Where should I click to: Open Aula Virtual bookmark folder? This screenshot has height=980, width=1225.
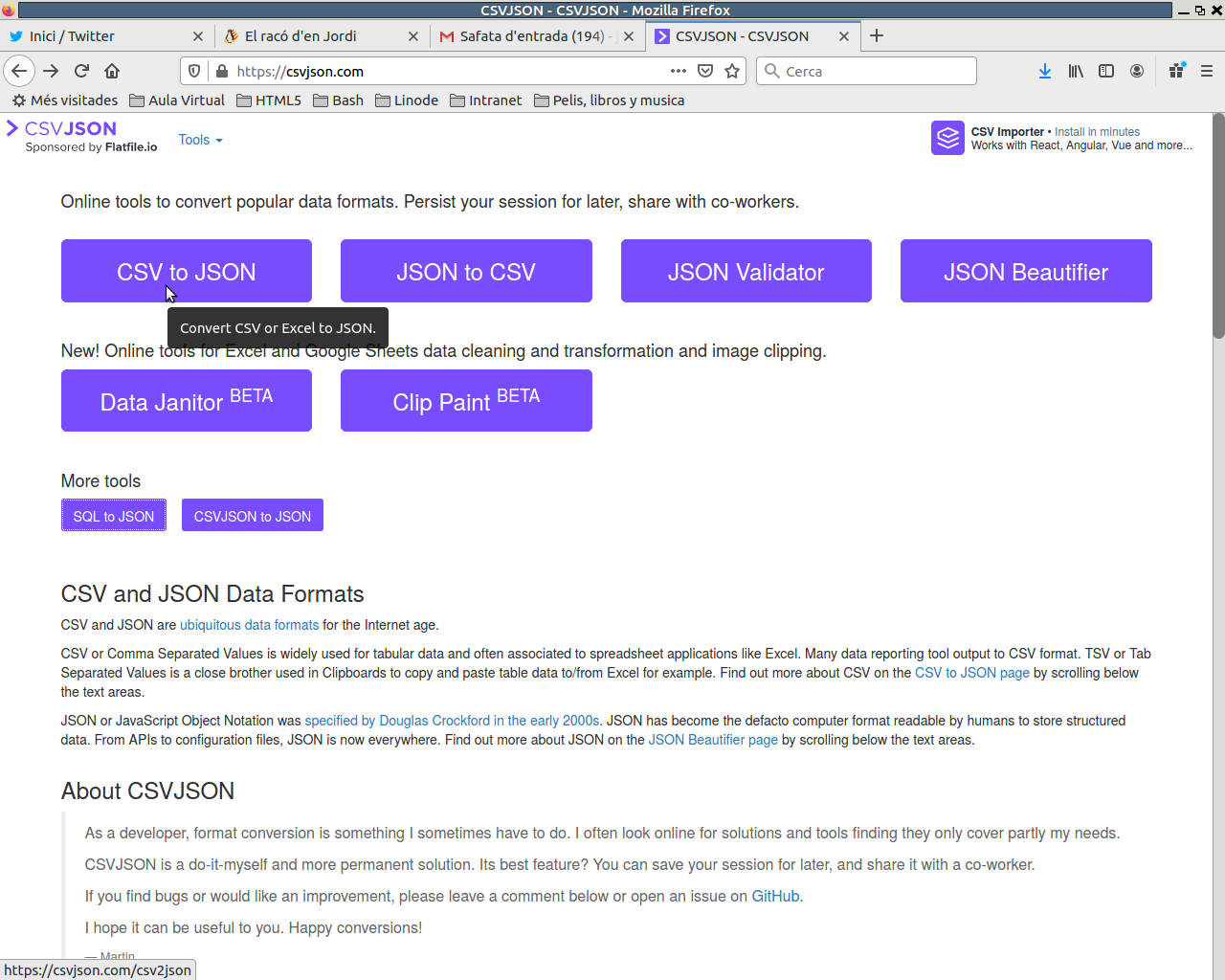coord(177,100)
